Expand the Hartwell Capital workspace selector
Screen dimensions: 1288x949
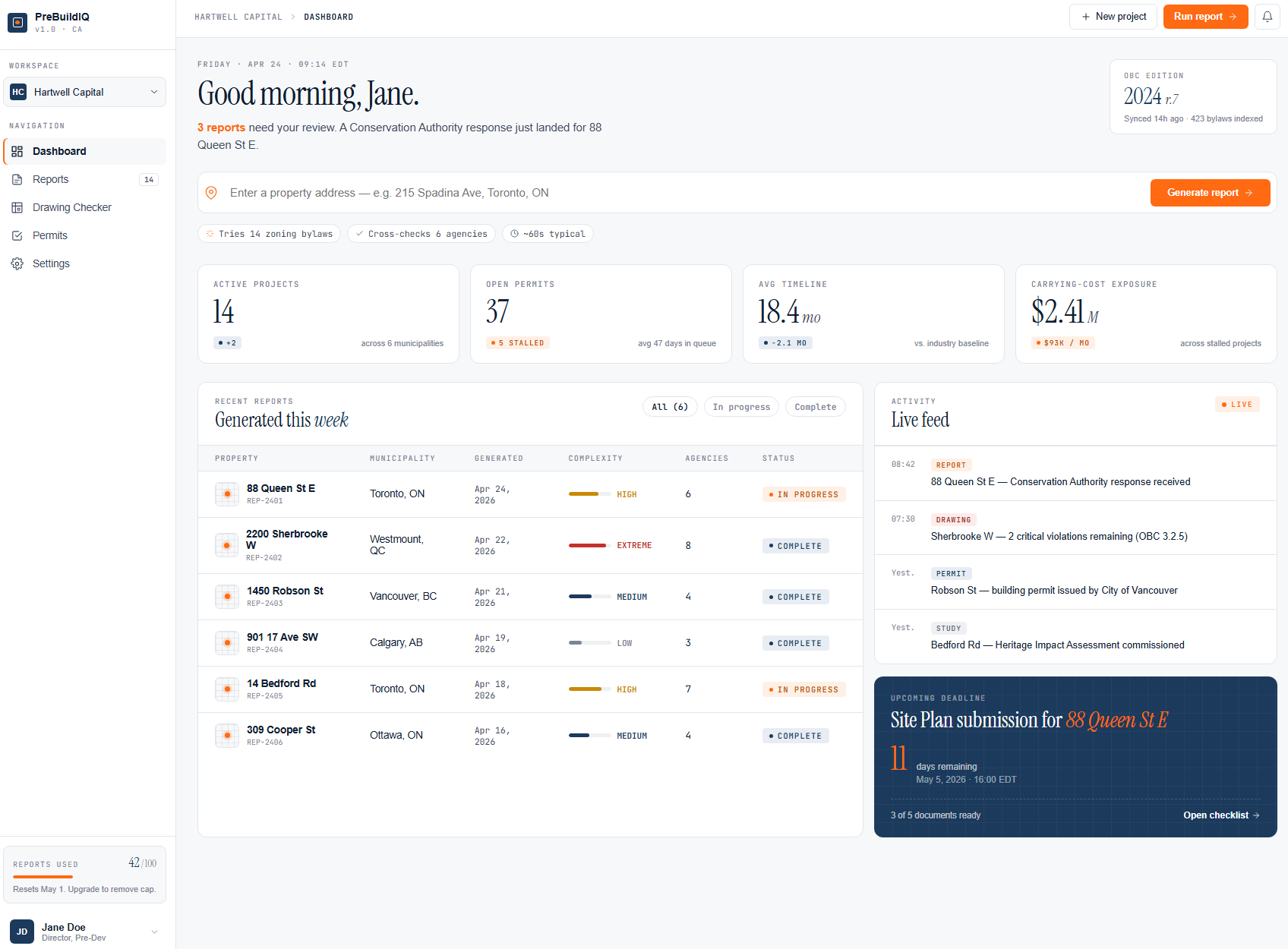(x=84, y=92)
